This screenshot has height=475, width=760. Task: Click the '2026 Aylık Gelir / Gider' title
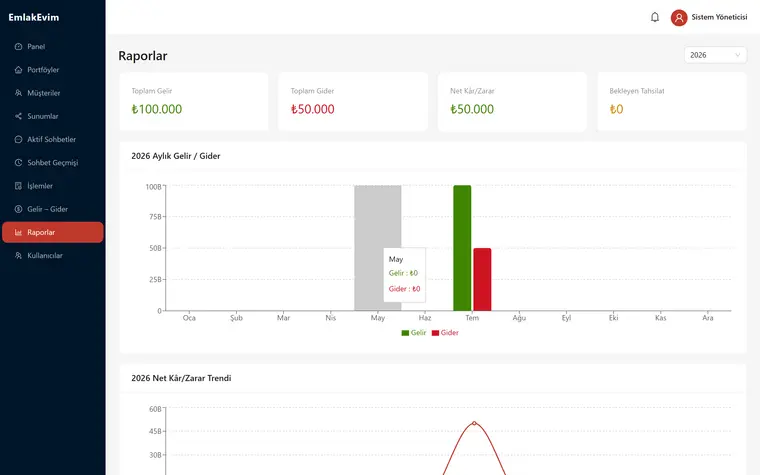click(x=175, y=156)
